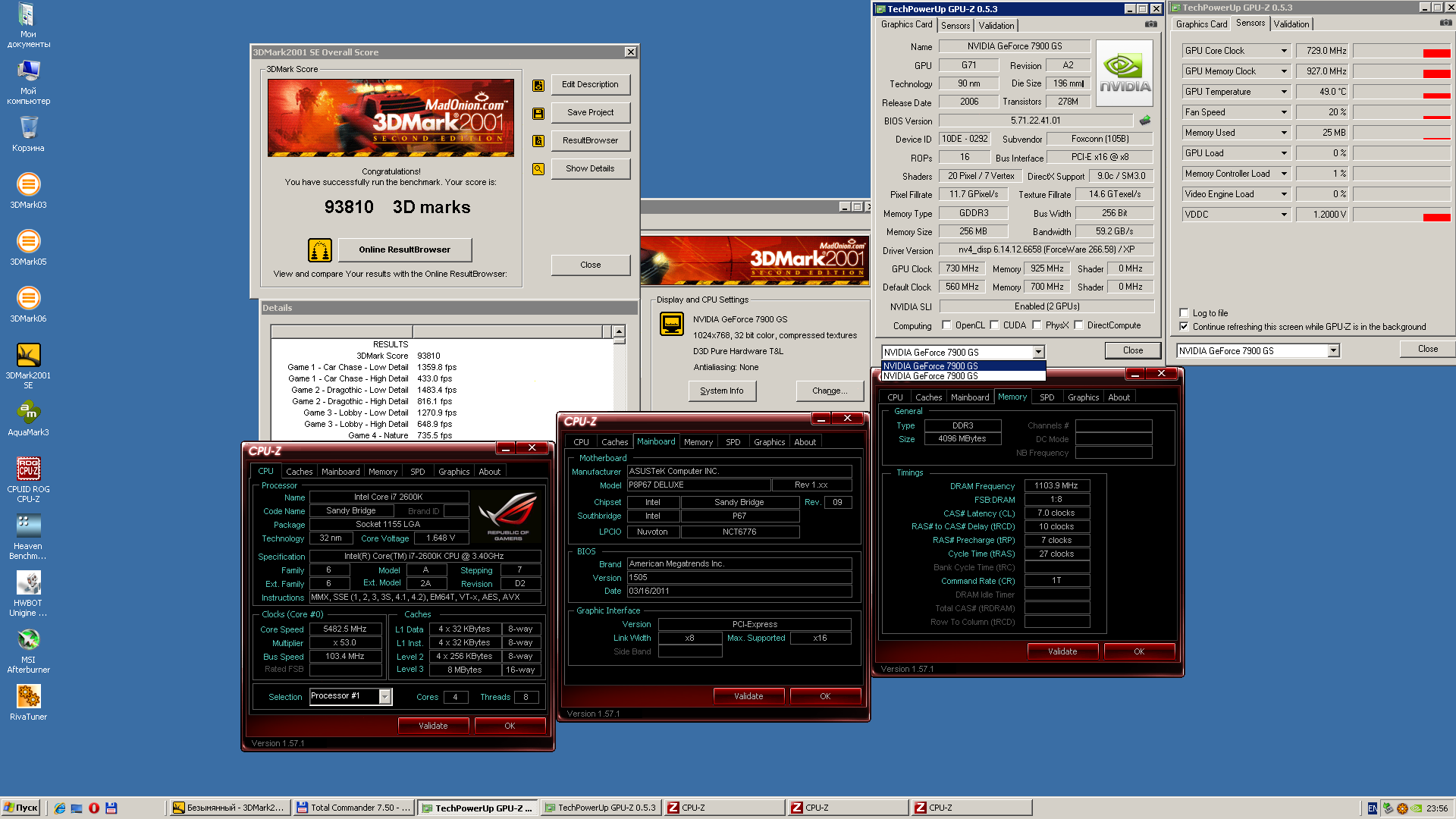Click results list scrollbar up arrow

tap(619, 331)
